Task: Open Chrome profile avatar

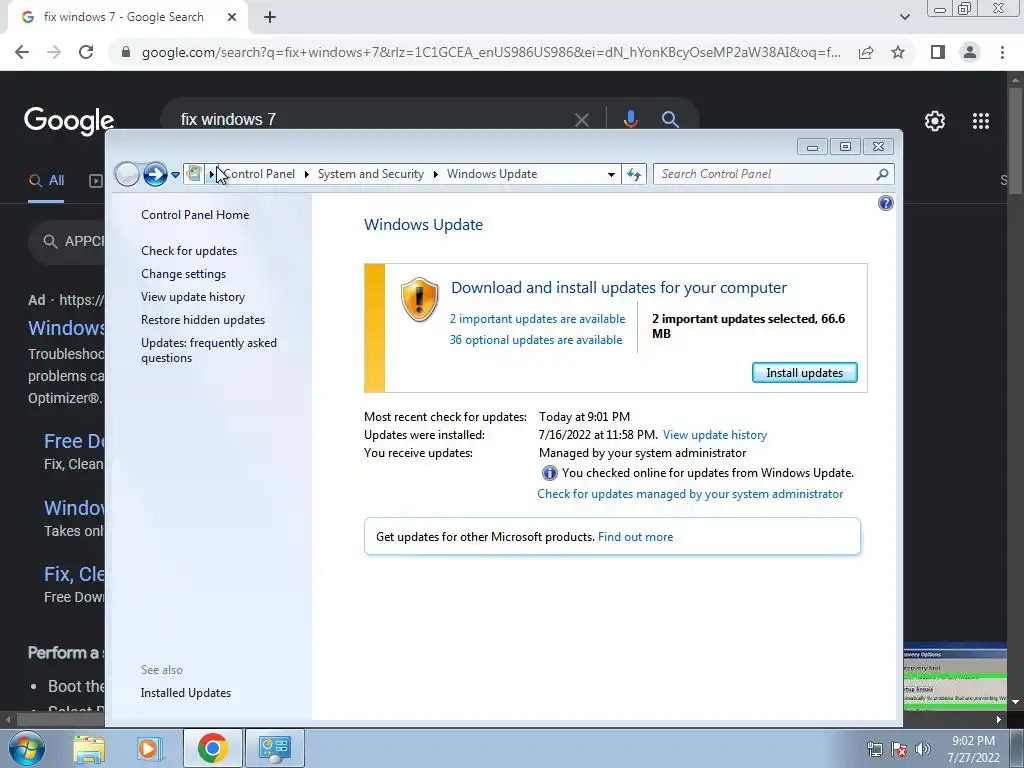Action: [970, 52]
